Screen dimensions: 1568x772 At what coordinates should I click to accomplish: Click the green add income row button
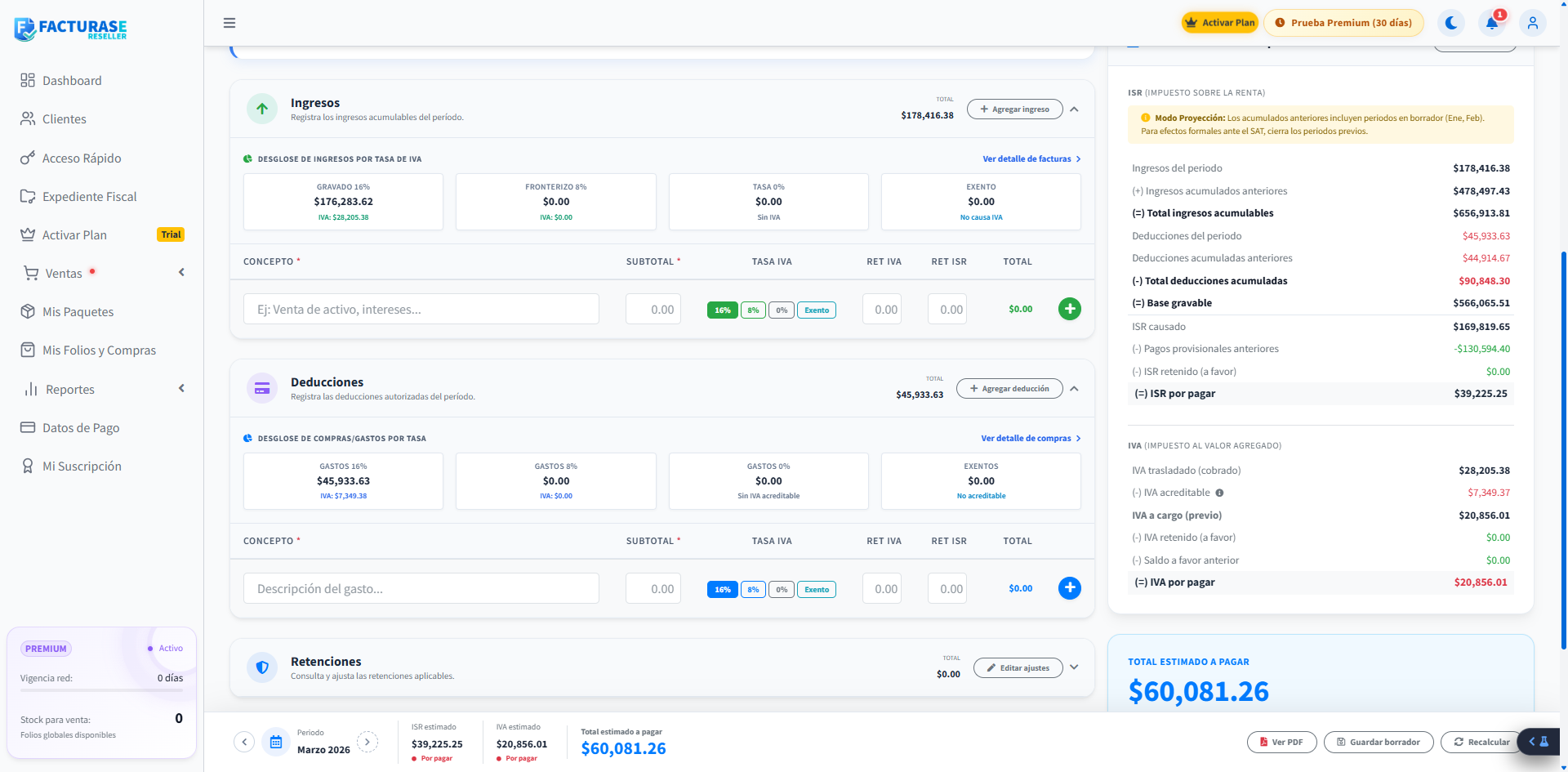coord(1070,309)
